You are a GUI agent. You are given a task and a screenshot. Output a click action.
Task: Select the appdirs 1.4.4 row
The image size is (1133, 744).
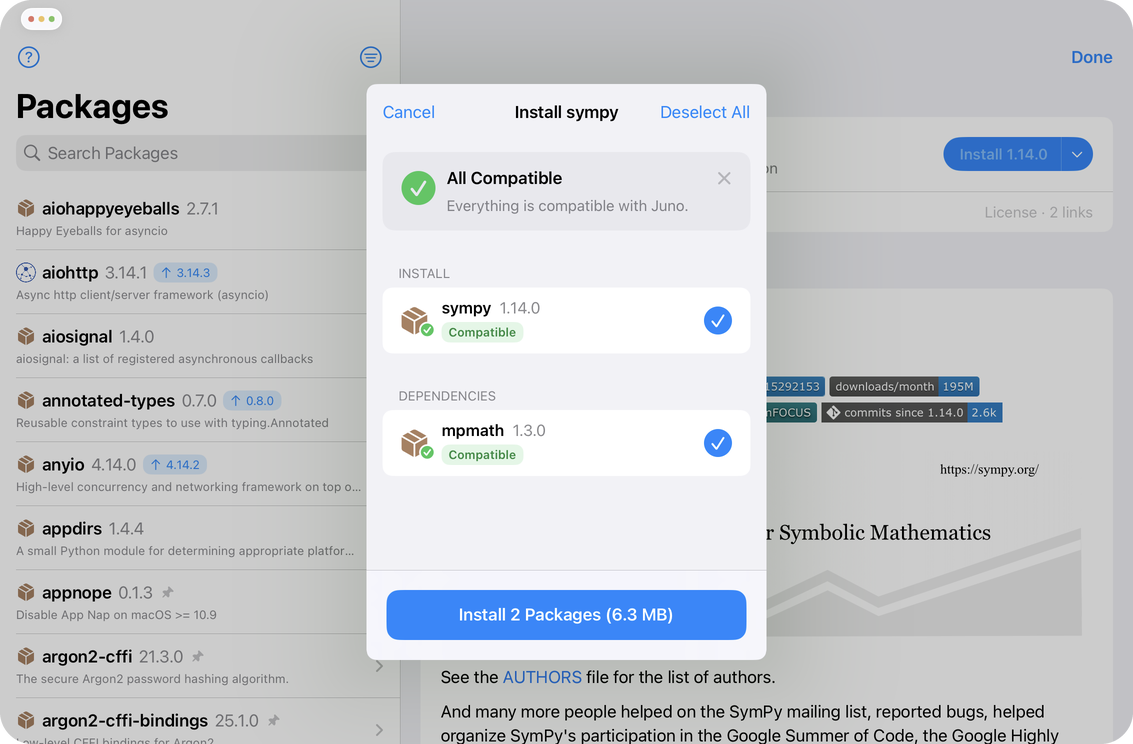click(191, 538)
